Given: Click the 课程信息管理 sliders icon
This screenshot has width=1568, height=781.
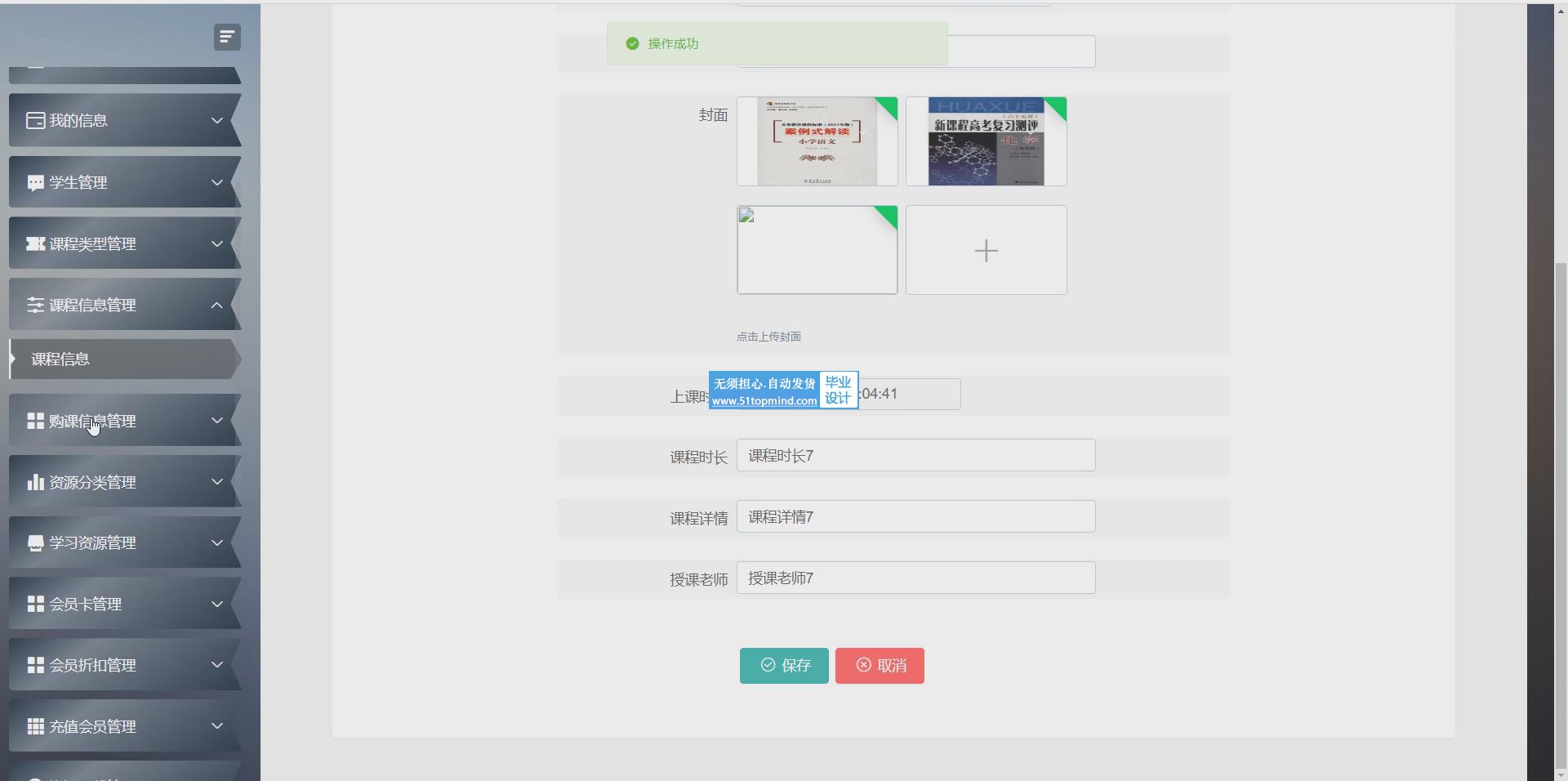Looking at the screenshot, I should click(x=35, y=305).
